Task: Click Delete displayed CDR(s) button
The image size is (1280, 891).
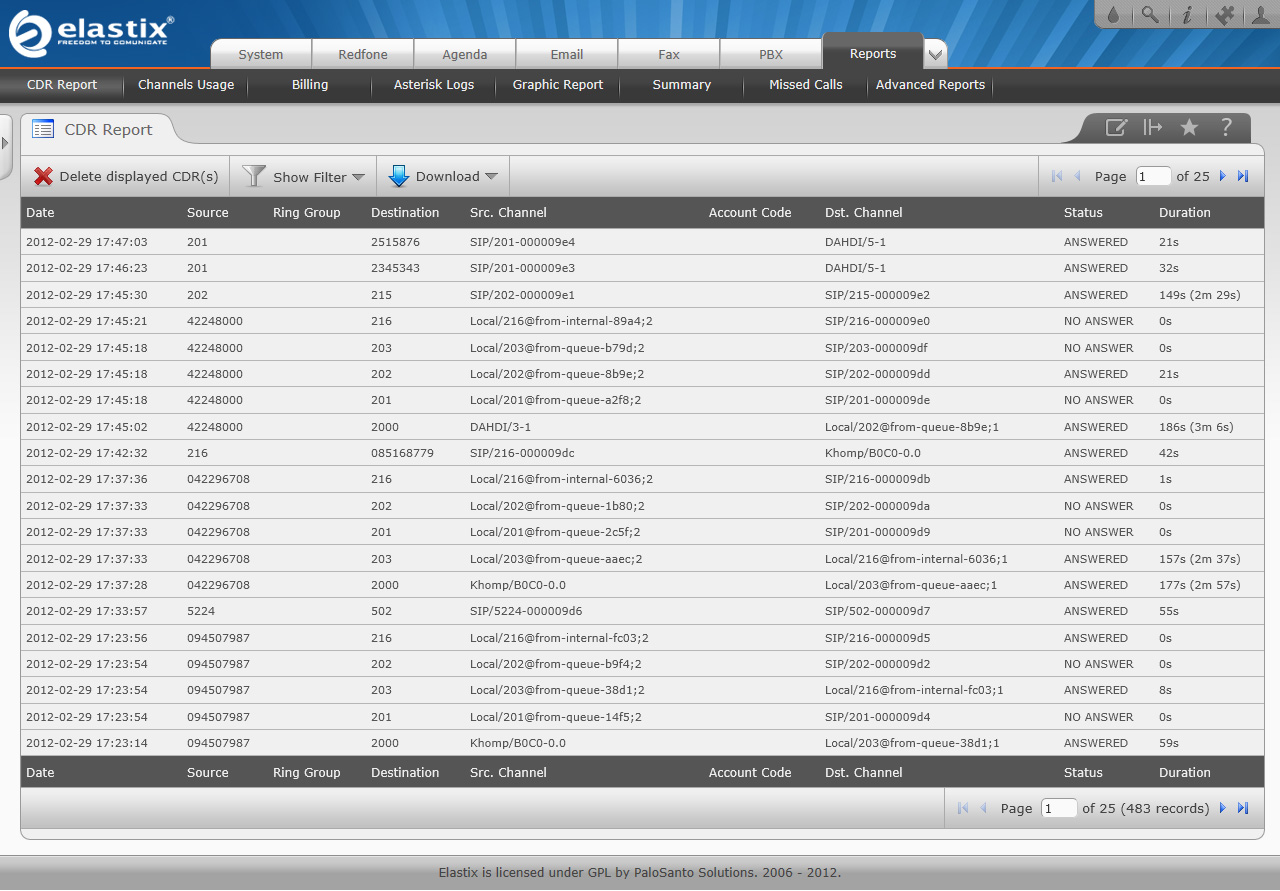Action: (126, 177)
